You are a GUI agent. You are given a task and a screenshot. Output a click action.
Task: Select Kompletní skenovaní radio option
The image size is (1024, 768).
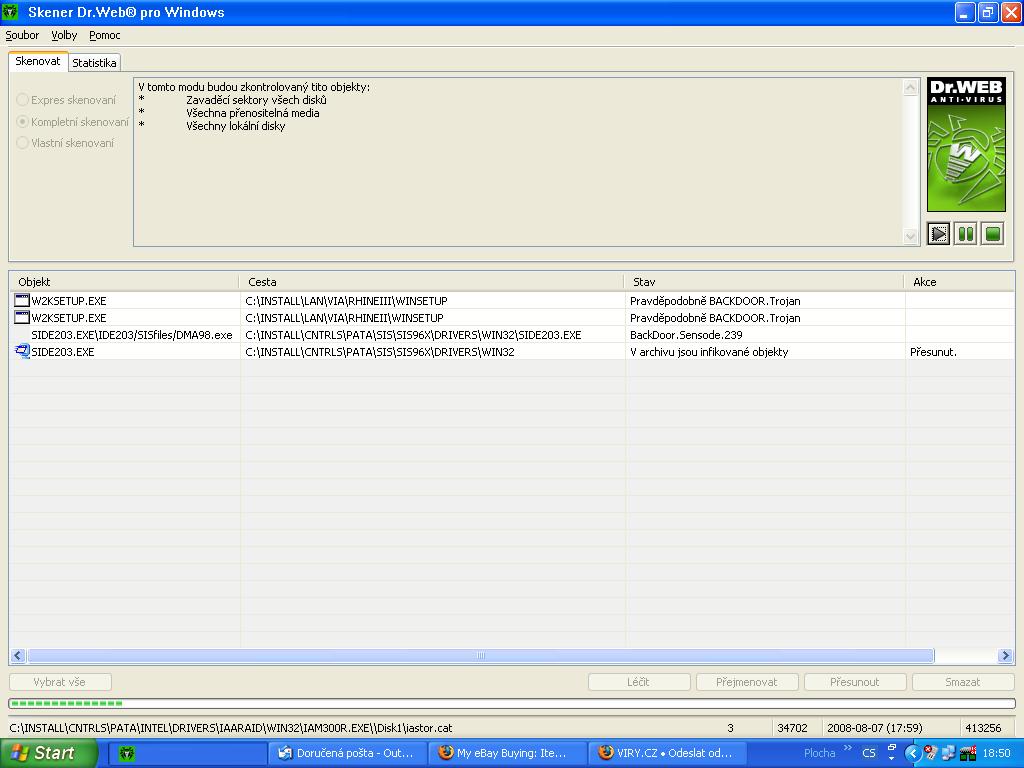(22, 122)
